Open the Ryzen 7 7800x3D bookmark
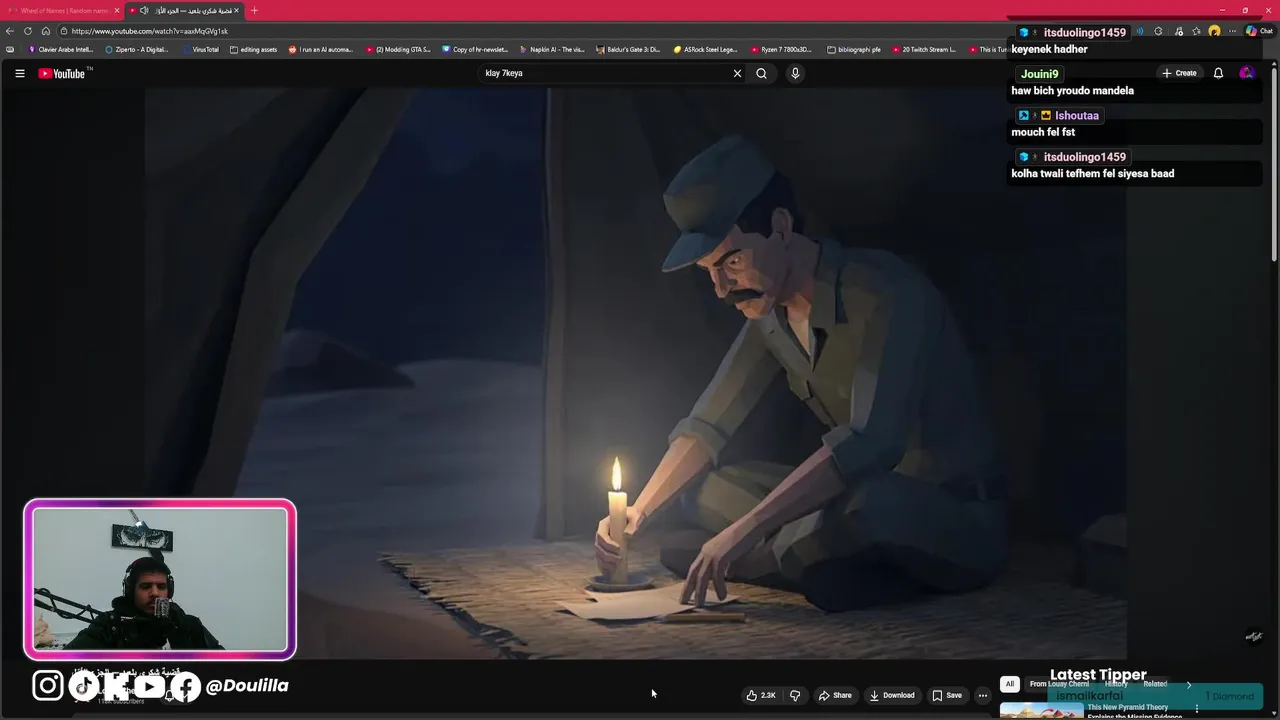This screenshot has width=1280, height=720. 781,49
